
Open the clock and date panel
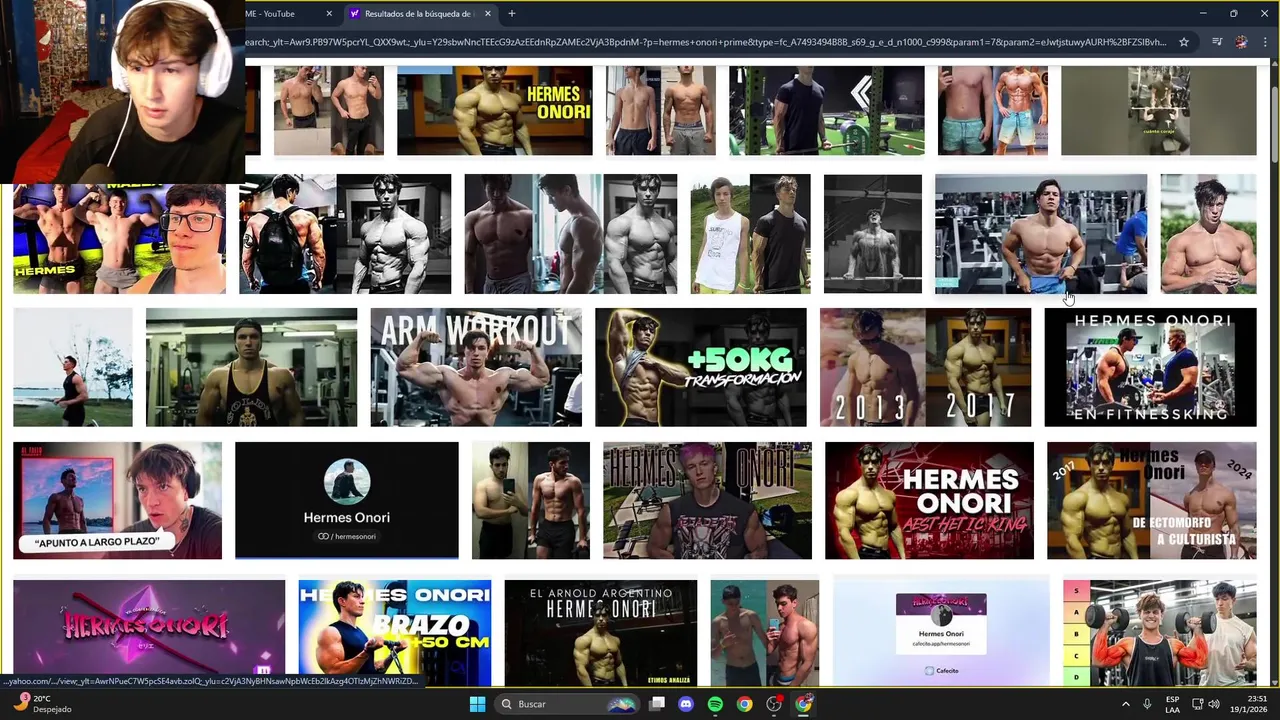pyautogui.click(x=1249, y=704)
